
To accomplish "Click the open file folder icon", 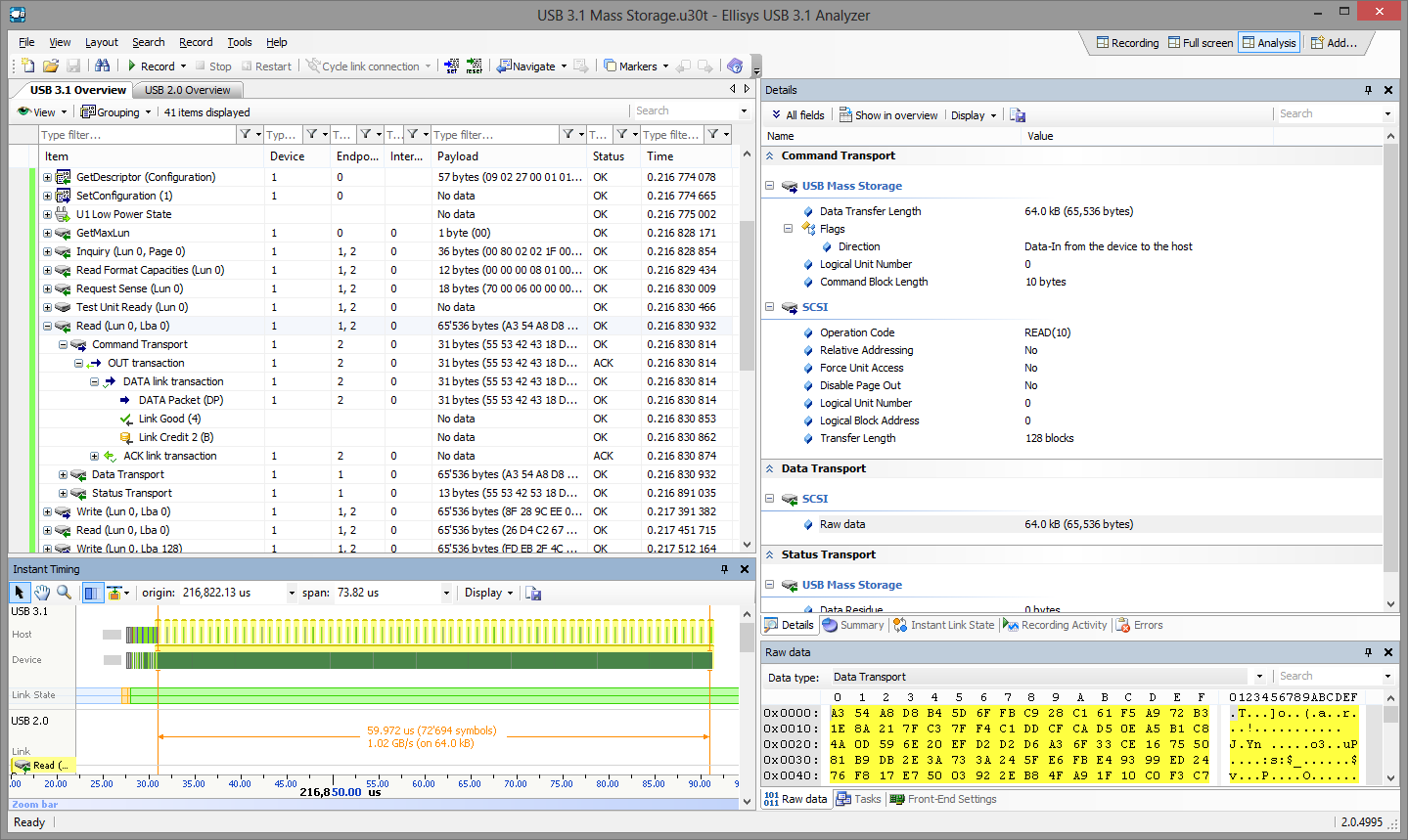I will click(51, 66).
